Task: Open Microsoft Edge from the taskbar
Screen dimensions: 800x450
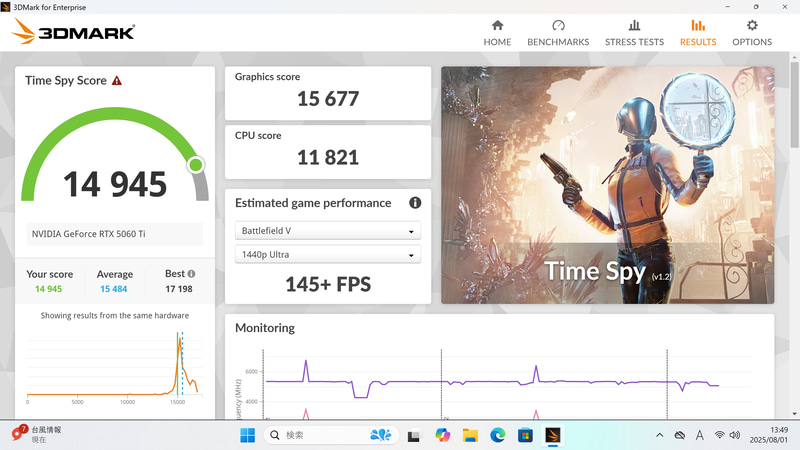Action: (x=497, y=435)
